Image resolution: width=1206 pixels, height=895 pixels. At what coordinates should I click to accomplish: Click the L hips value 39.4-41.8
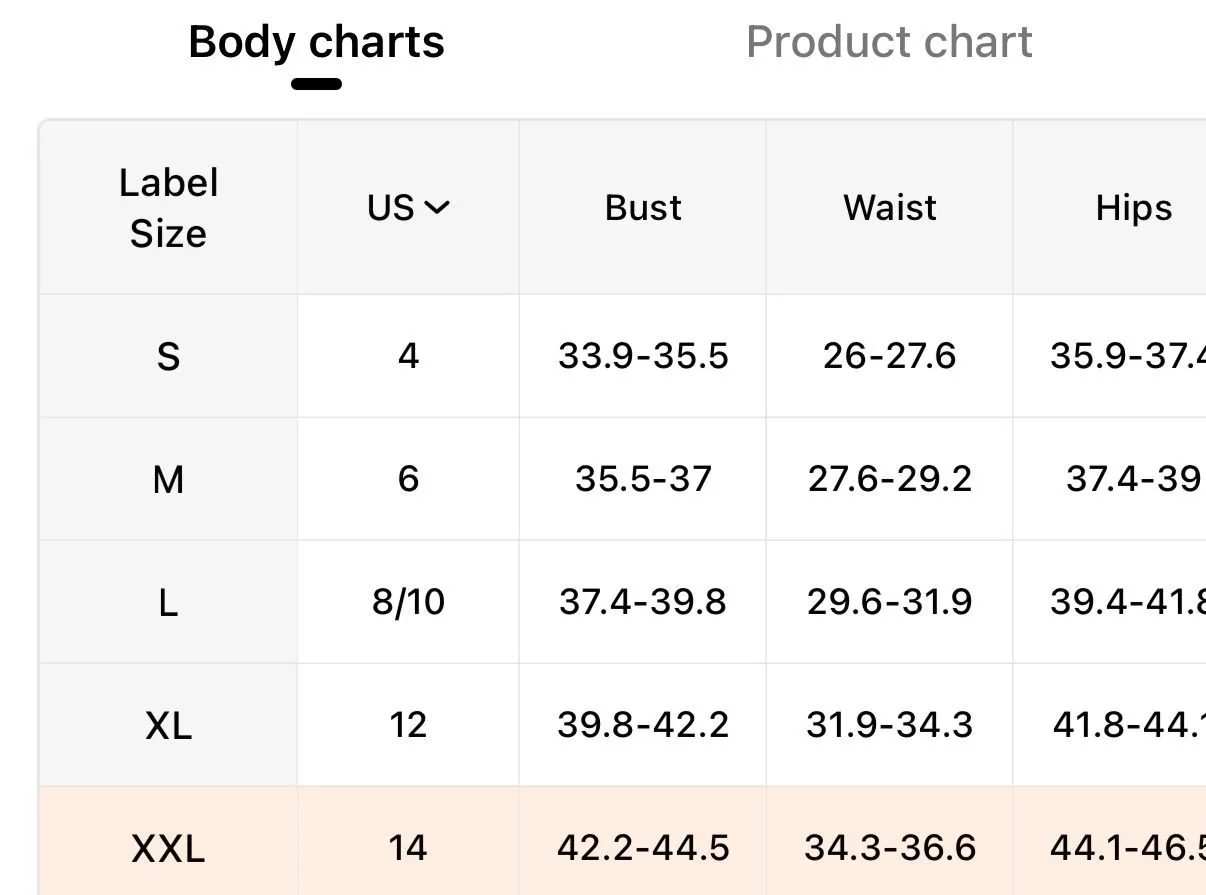point(1128,602)
